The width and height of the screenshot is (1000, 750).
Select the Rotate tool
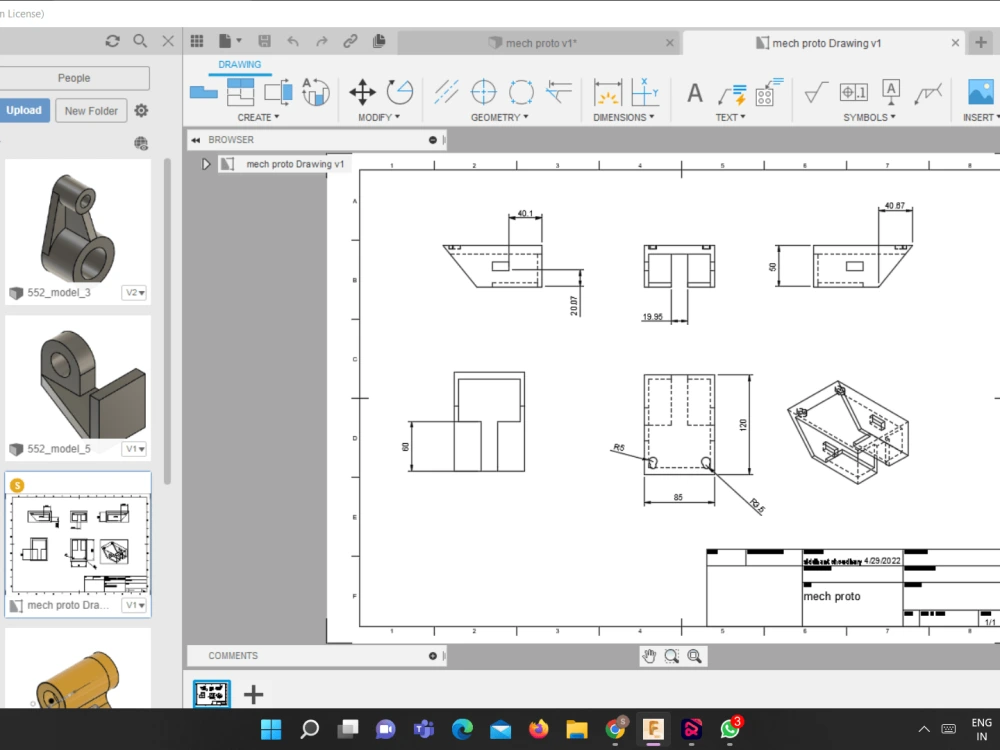pos(399,93)
